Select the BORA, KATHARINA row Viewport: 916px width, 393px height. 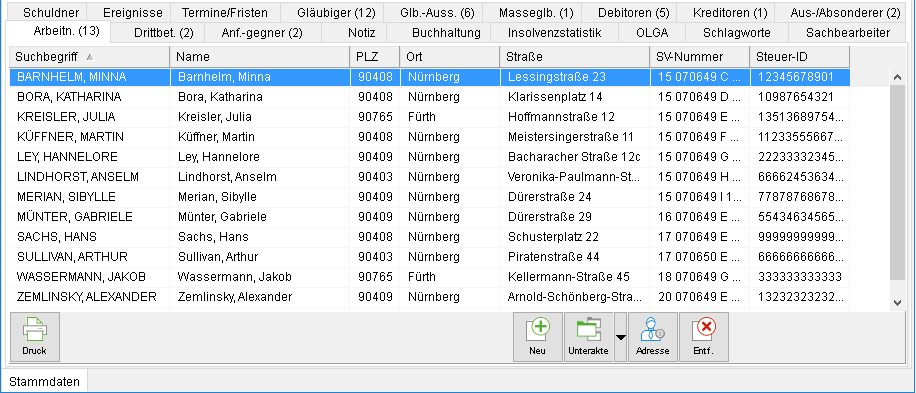point(429,96)
